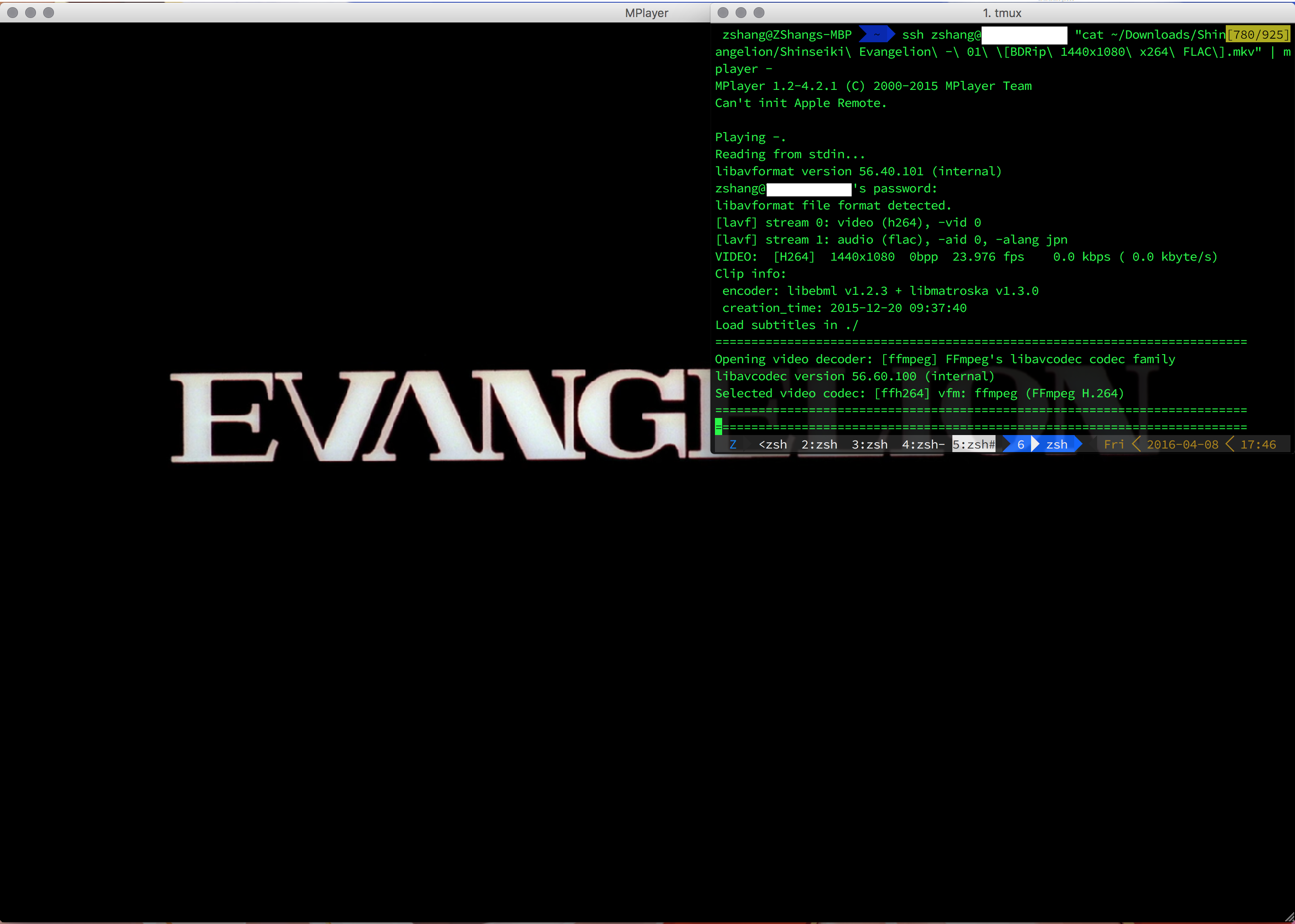
Task: Zoom the tmux terminal window
Action: (759, 13)
